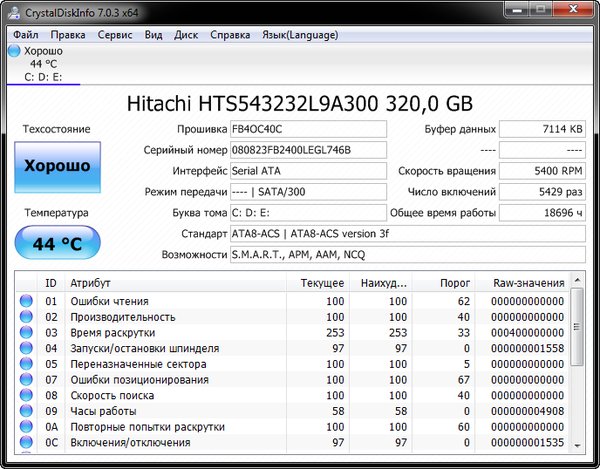Image resolution: width=600 pixels, height=469 pixels.
Task: Select the Производительность attribute text
Action: pyautogui.click(x=123, y=317)
